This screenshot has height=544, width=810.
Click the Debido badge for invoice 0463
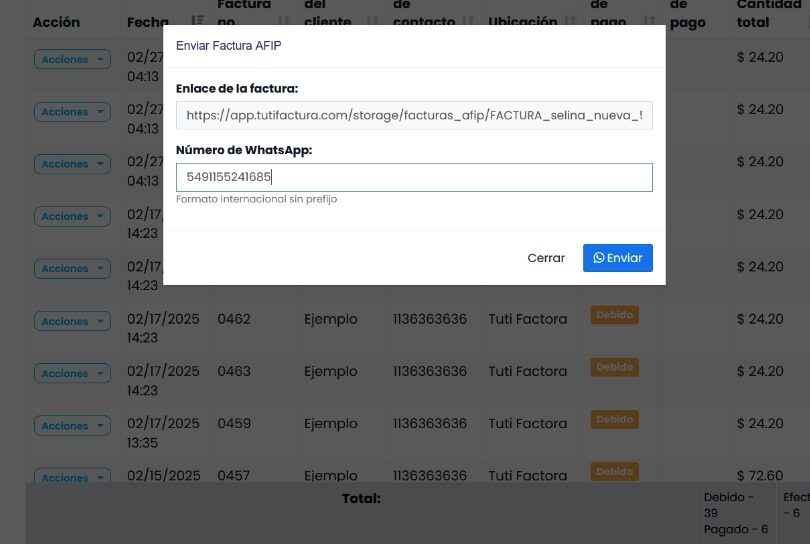[614, 367]
